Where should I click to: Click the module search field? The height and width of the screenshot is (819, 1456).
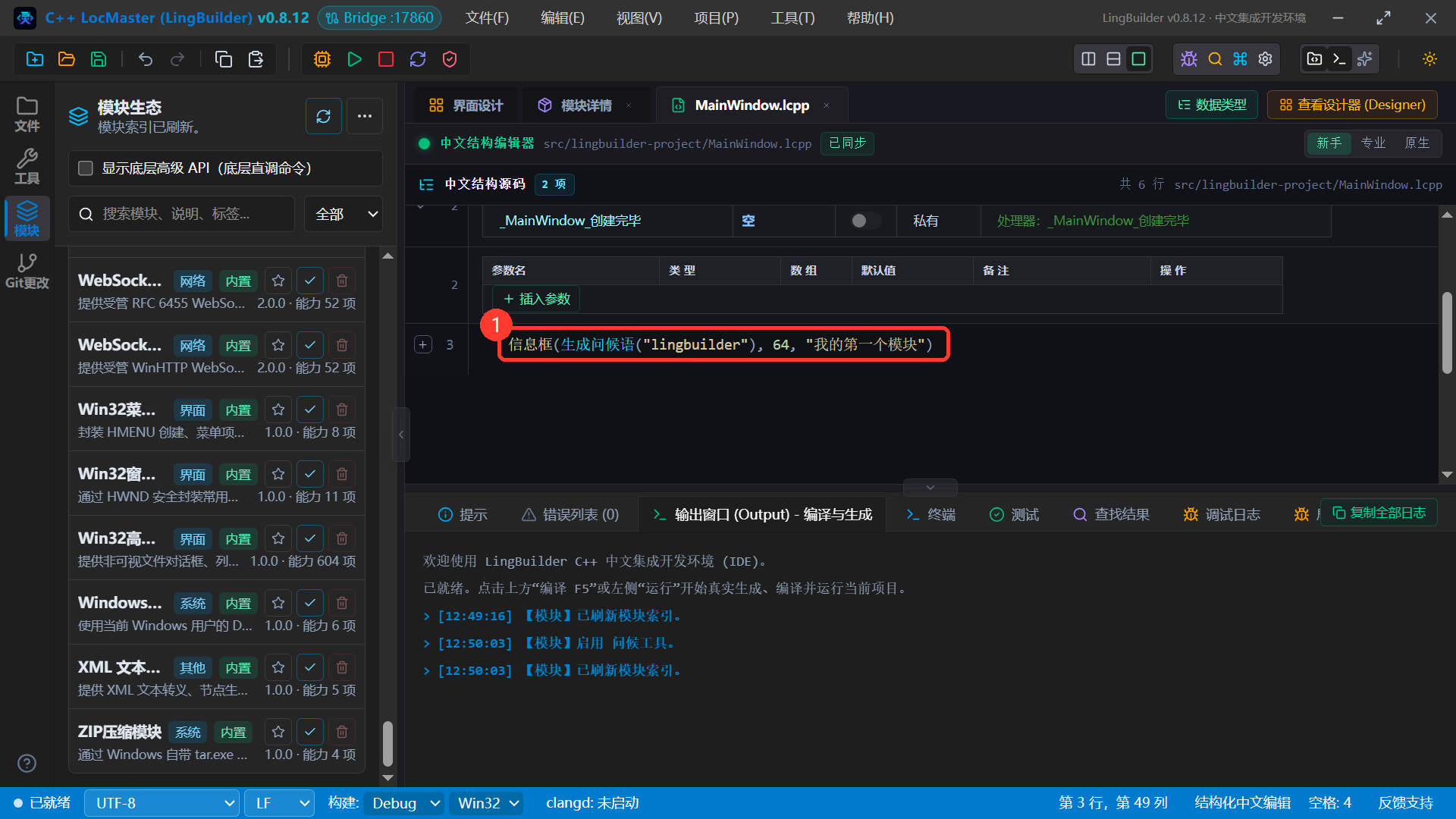[x=182, y=214]
